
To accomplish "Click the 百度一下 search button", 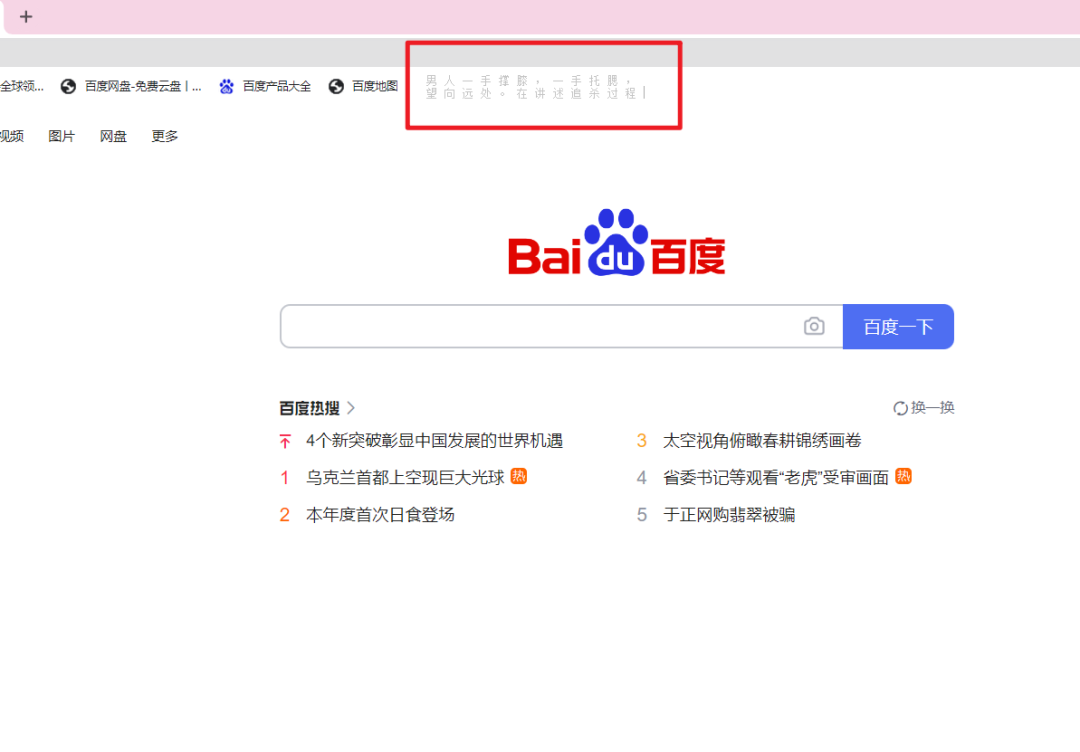I will pyautogui.click(x=898, y=326).
